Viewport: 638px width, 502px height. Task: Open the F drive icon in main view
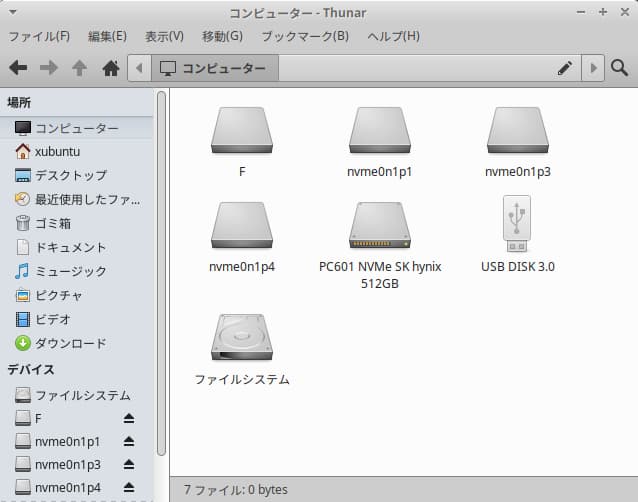tap(242, 130)
